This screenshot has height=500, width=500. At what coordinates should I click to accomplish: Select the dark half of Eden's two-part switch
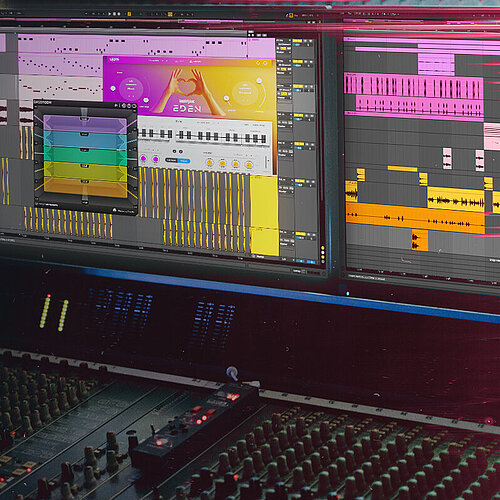(172, 160)
